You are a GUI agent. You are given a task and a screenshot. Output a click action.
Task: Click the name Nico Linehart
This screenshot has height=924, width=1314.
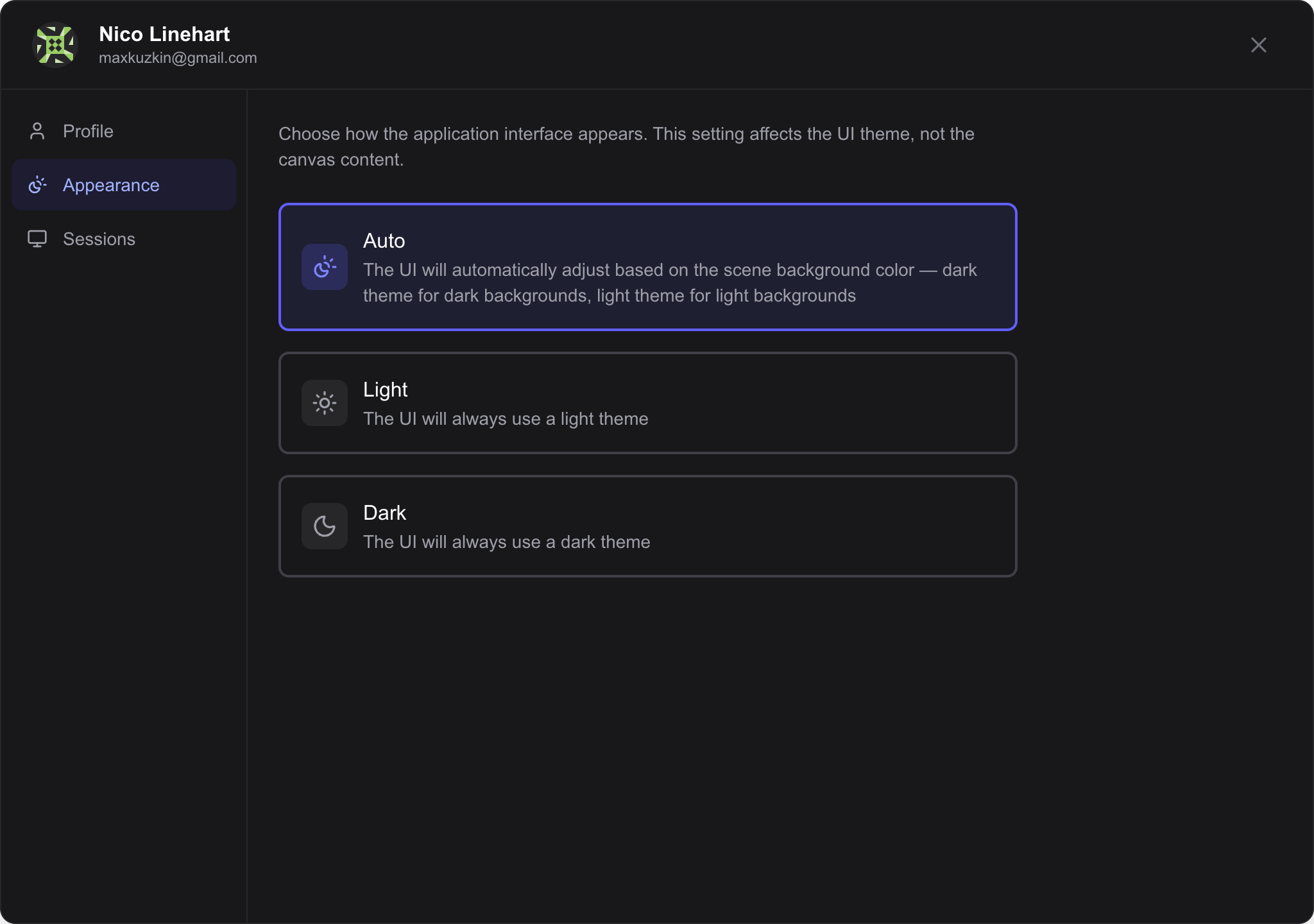164,34
